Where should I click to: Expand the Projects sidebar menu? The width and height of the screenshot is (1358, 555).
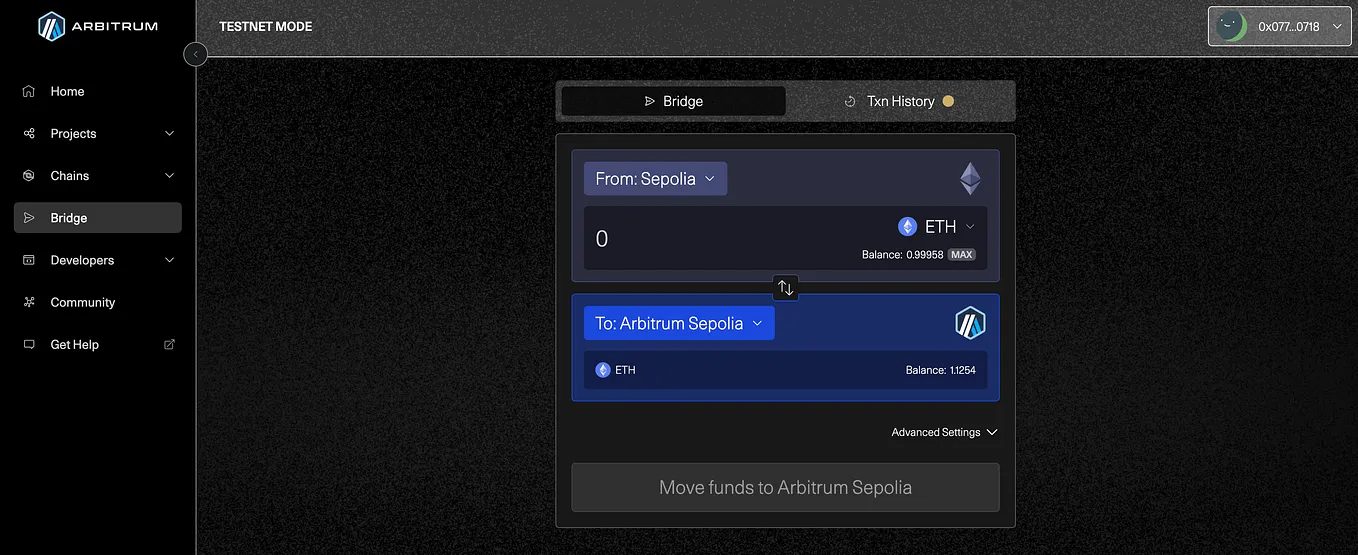(98, 133)
